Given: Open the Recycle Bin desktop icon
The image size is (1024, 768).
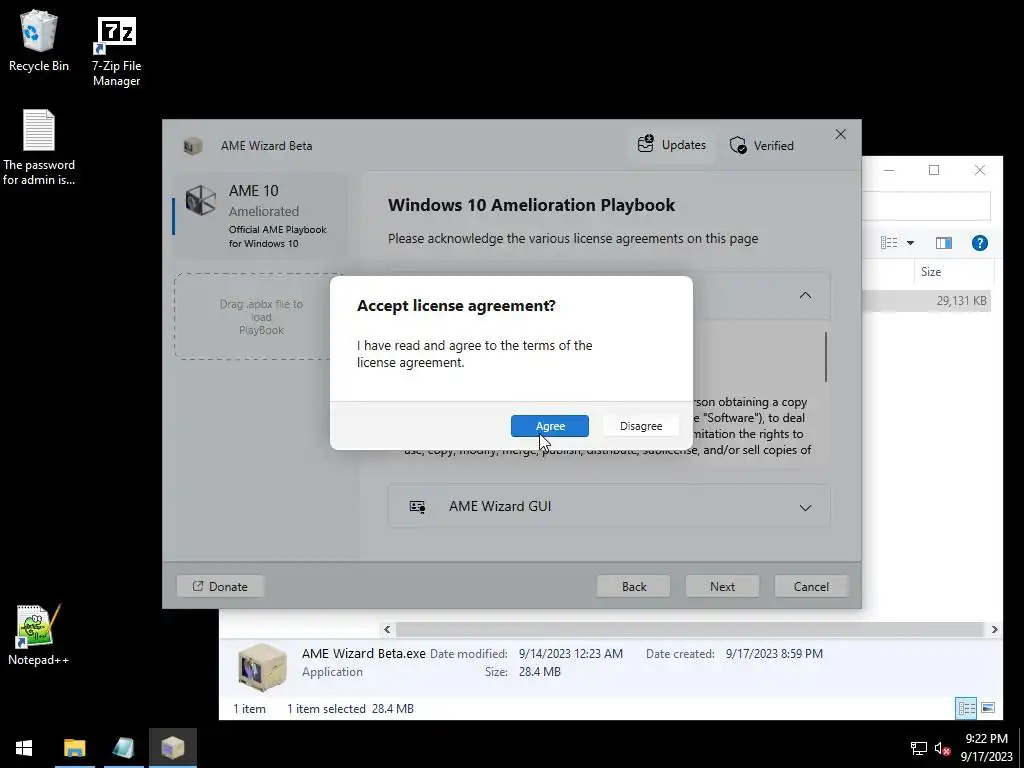Looking at the screenshot, I should pos(39,40).
